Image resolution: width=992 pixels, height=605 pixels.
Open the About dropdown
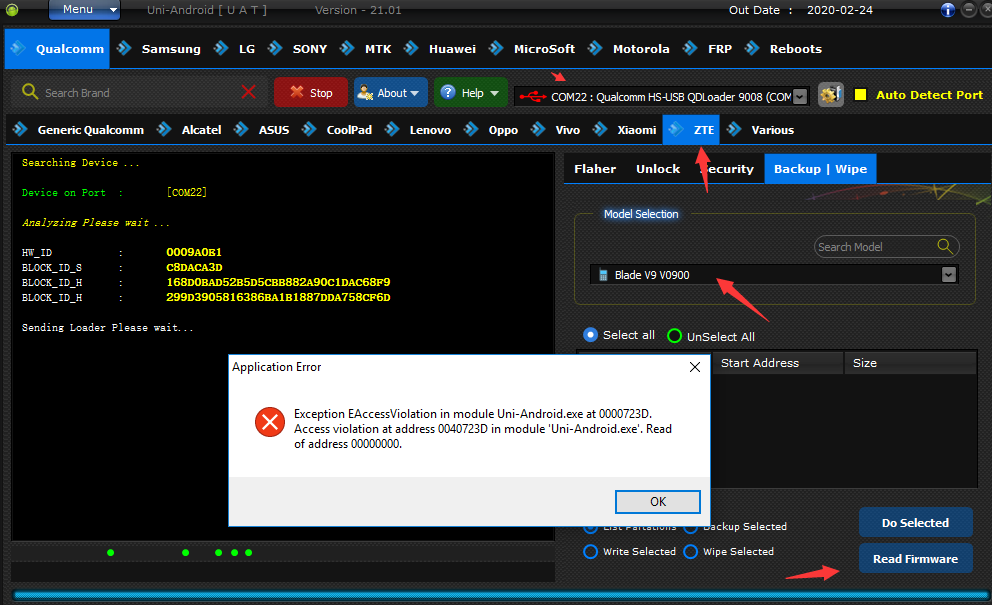pos(391,92)
